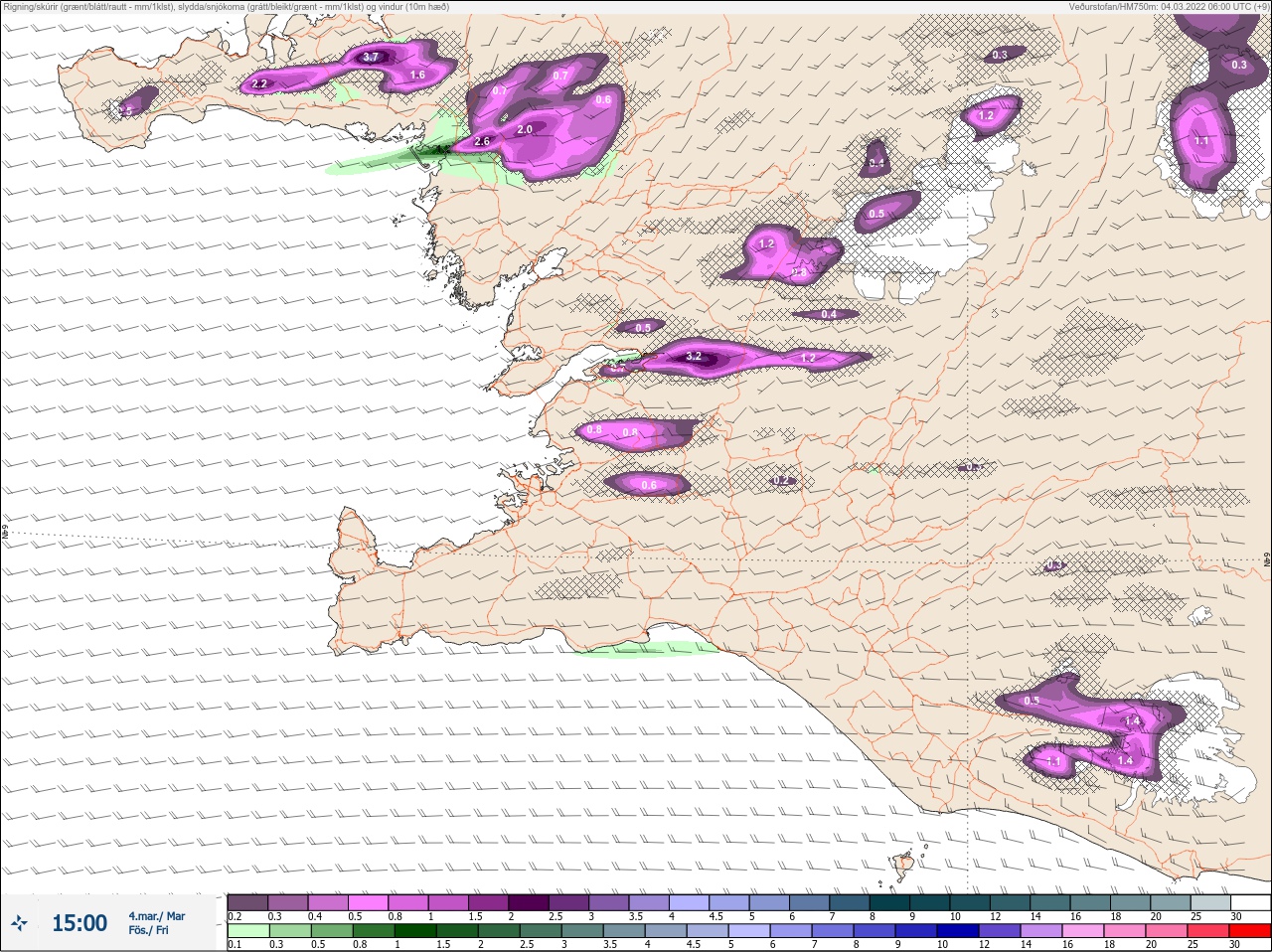Click the 0.2 precipitation value on the map
The width and height of the screenshot is (1272, 952).
point(782,480)
